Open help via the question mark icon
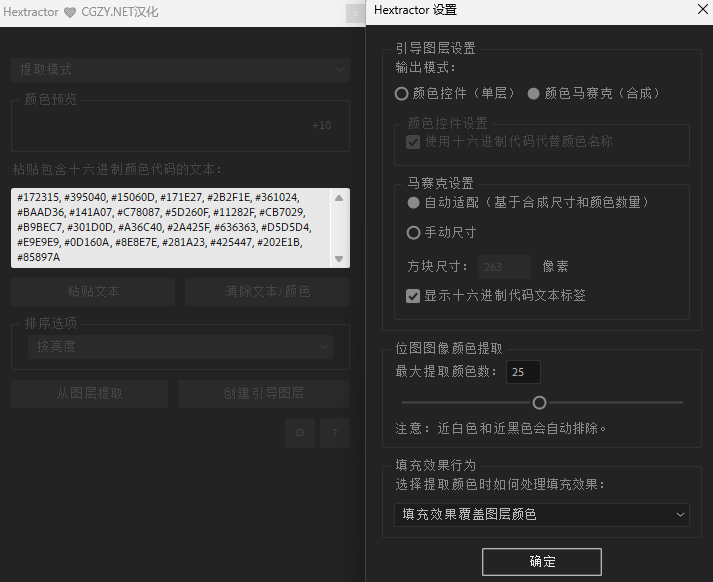 tap(335, 433)
